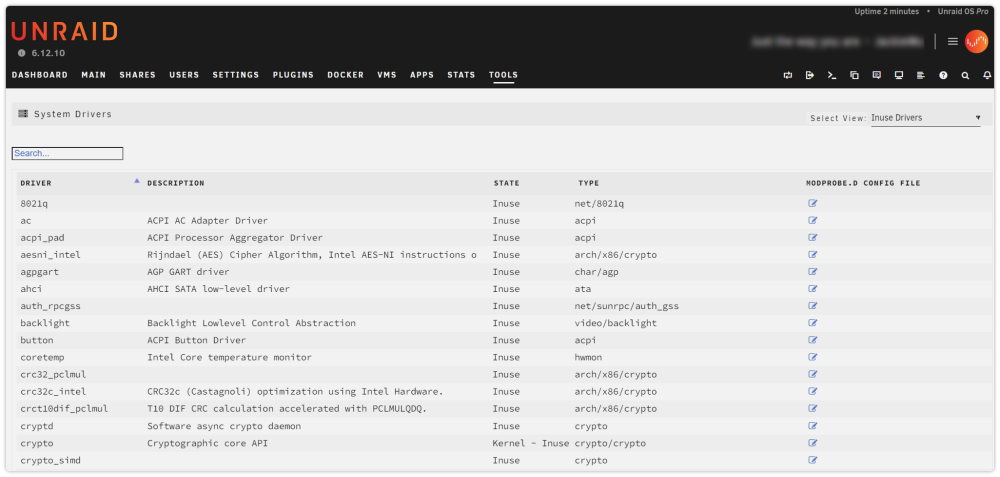Sort by Type column header
This screenshot has width=1000, height=477.
[x=589, y=183]
